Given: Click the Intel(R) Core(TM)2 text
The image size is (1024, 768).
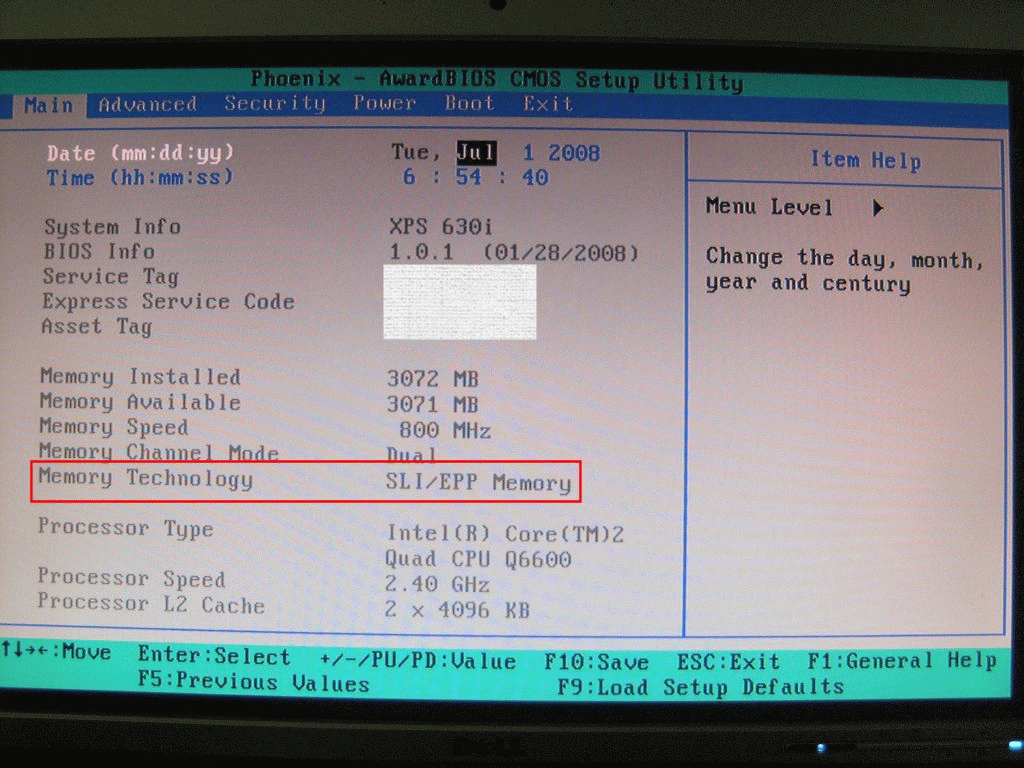Looking at the screenshot, I should coord(505,534).
